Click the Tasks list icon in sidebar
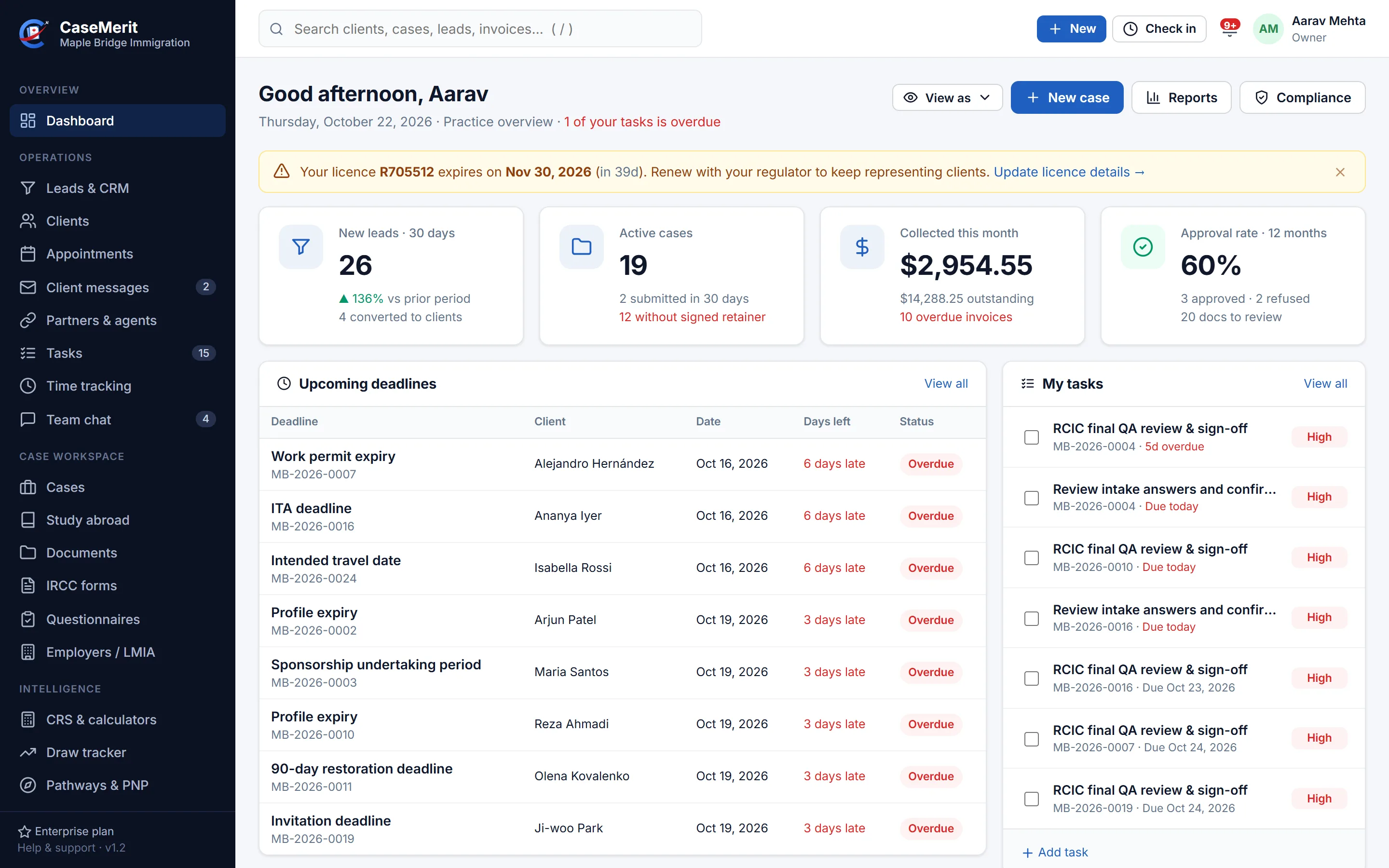 click(x=27, y=353)
